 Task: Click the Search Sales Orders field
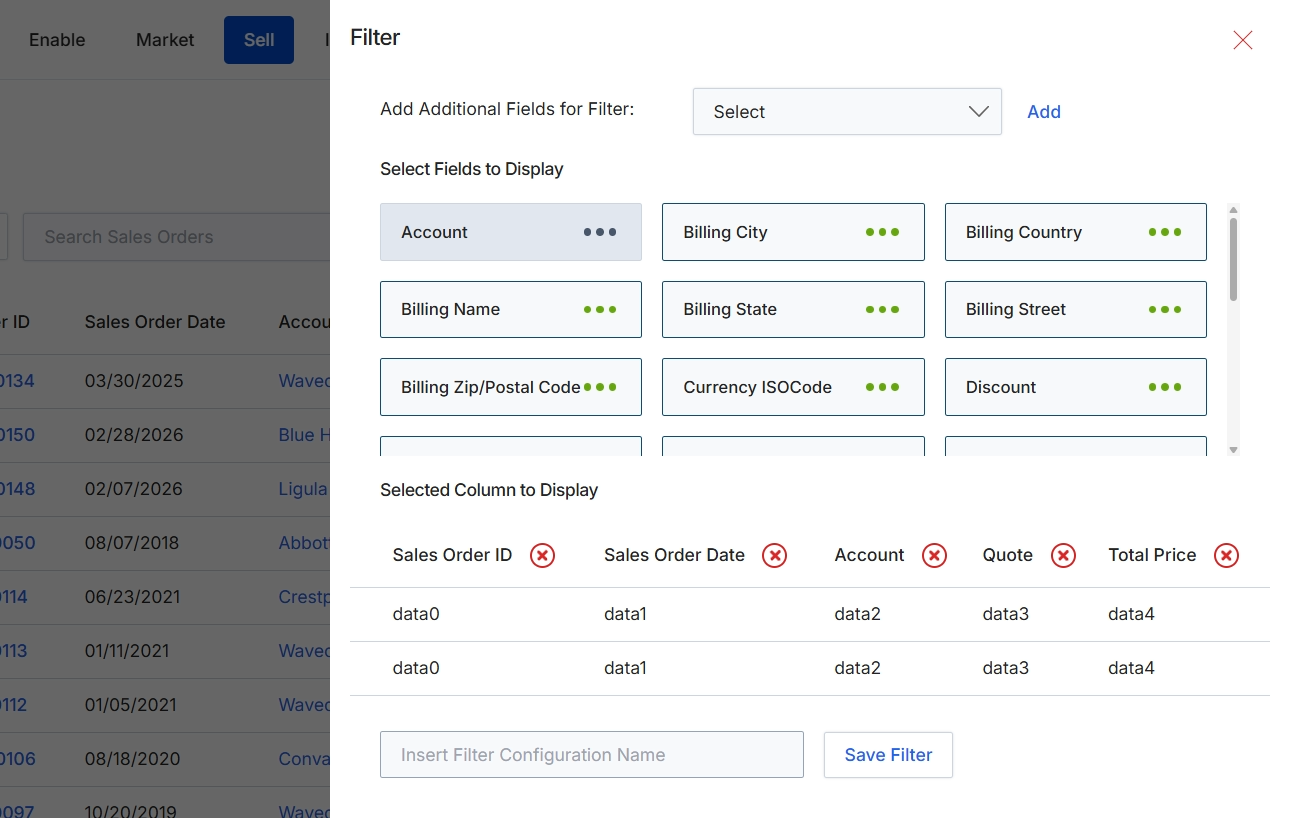(x=176, y=237)
